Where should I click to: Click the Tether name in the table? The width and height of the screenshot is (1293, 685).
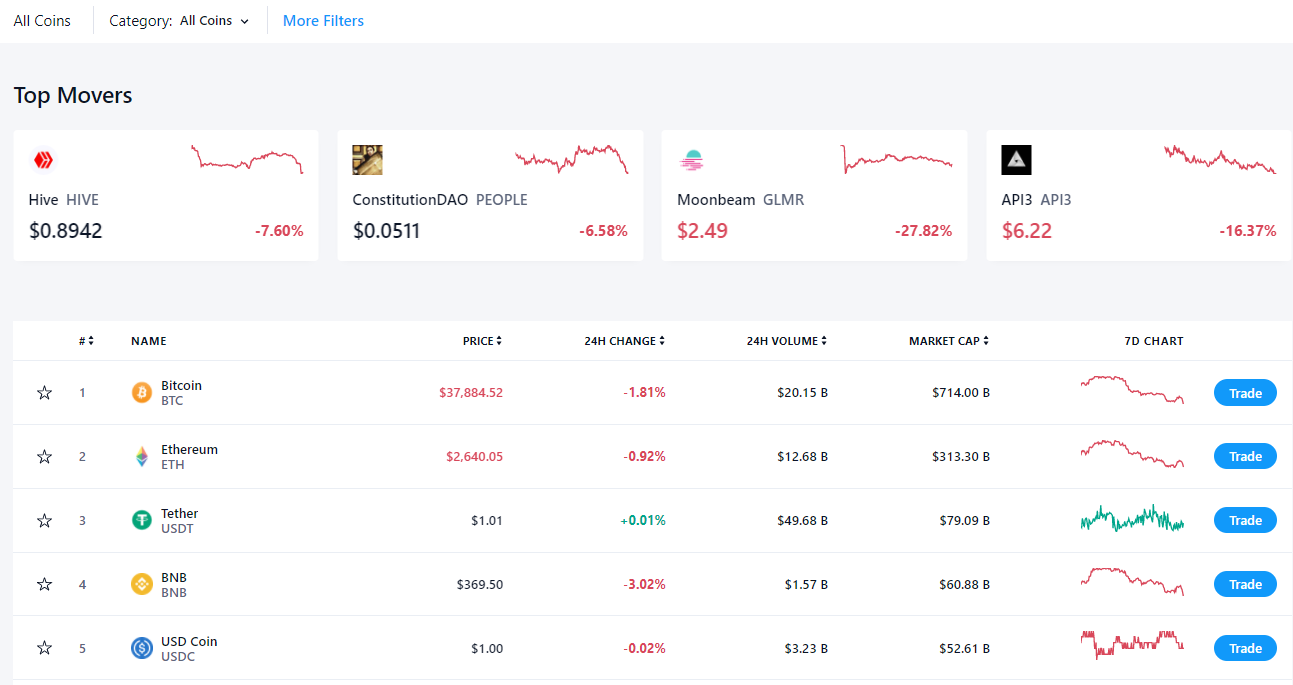pyautogui.click(x=180, y=513)
